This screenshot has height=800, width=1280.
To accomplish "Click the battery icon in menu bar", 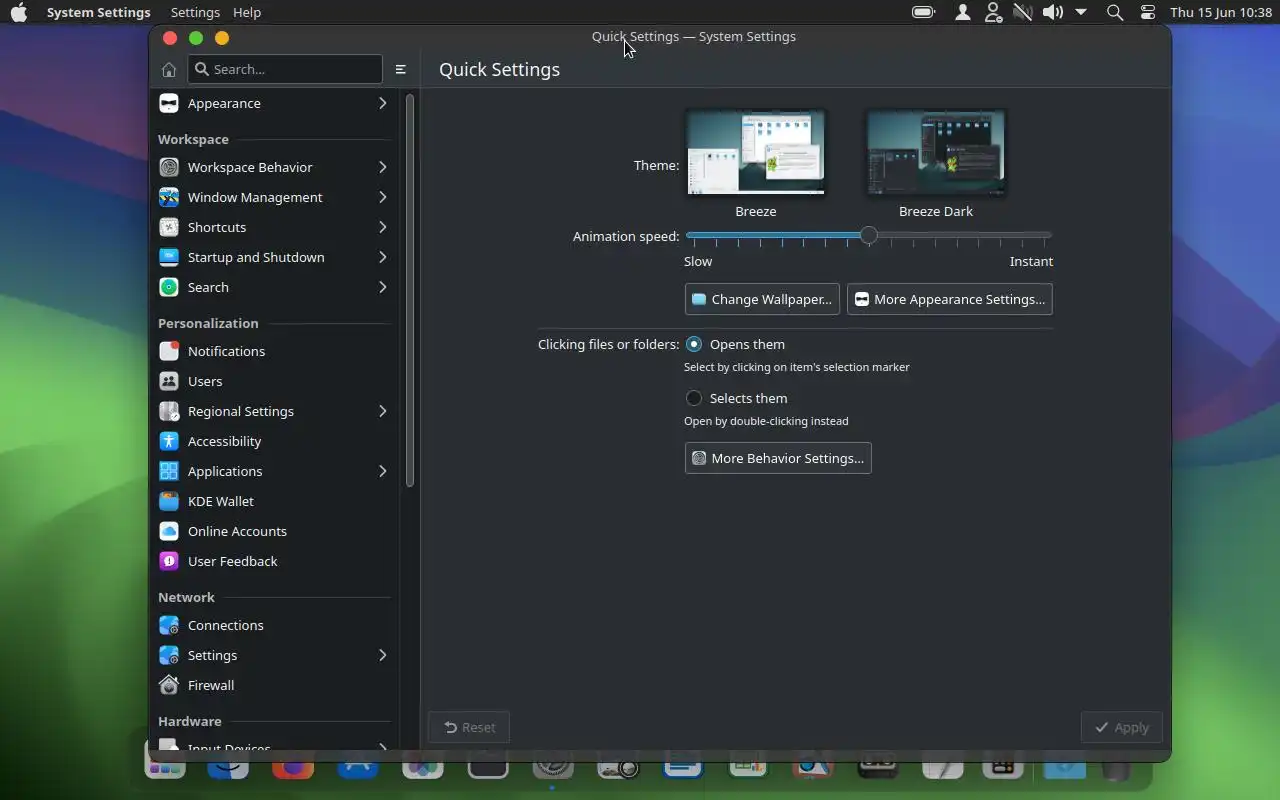I will click(923, 12).
